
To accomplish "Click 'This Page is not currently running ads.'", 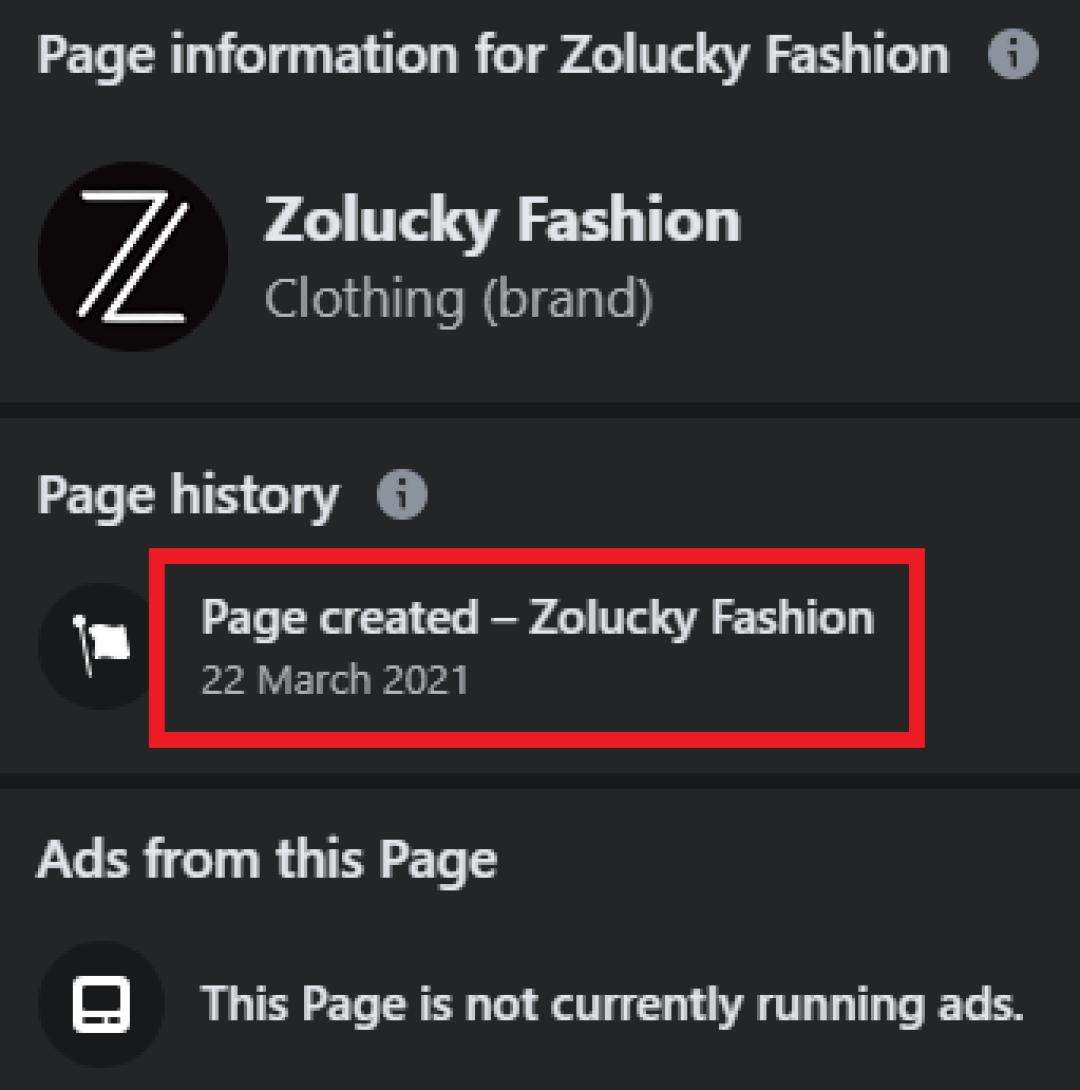I will point(612,1003).
